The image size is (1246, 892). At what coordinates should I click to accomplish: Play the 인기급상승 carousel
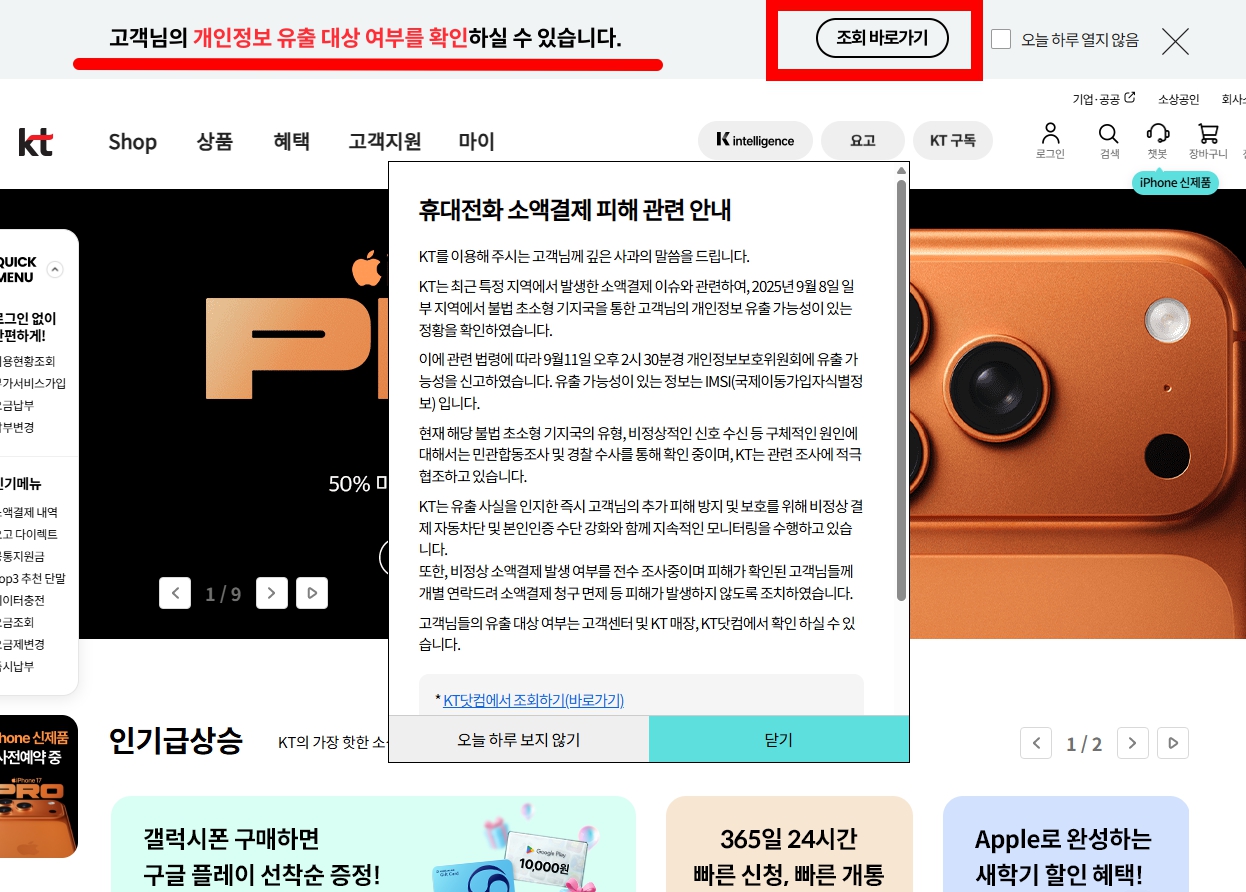tap(1173, 743)
